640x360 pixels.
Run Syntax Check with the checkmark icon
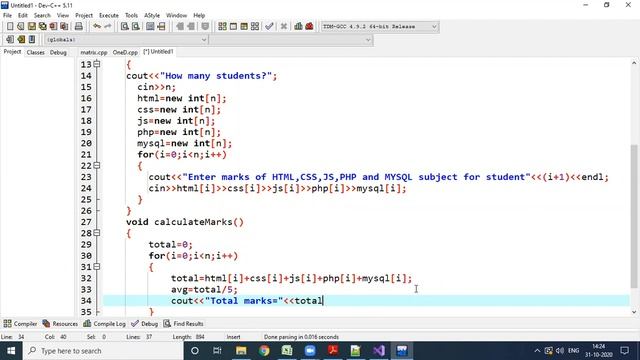click(269, 27)
